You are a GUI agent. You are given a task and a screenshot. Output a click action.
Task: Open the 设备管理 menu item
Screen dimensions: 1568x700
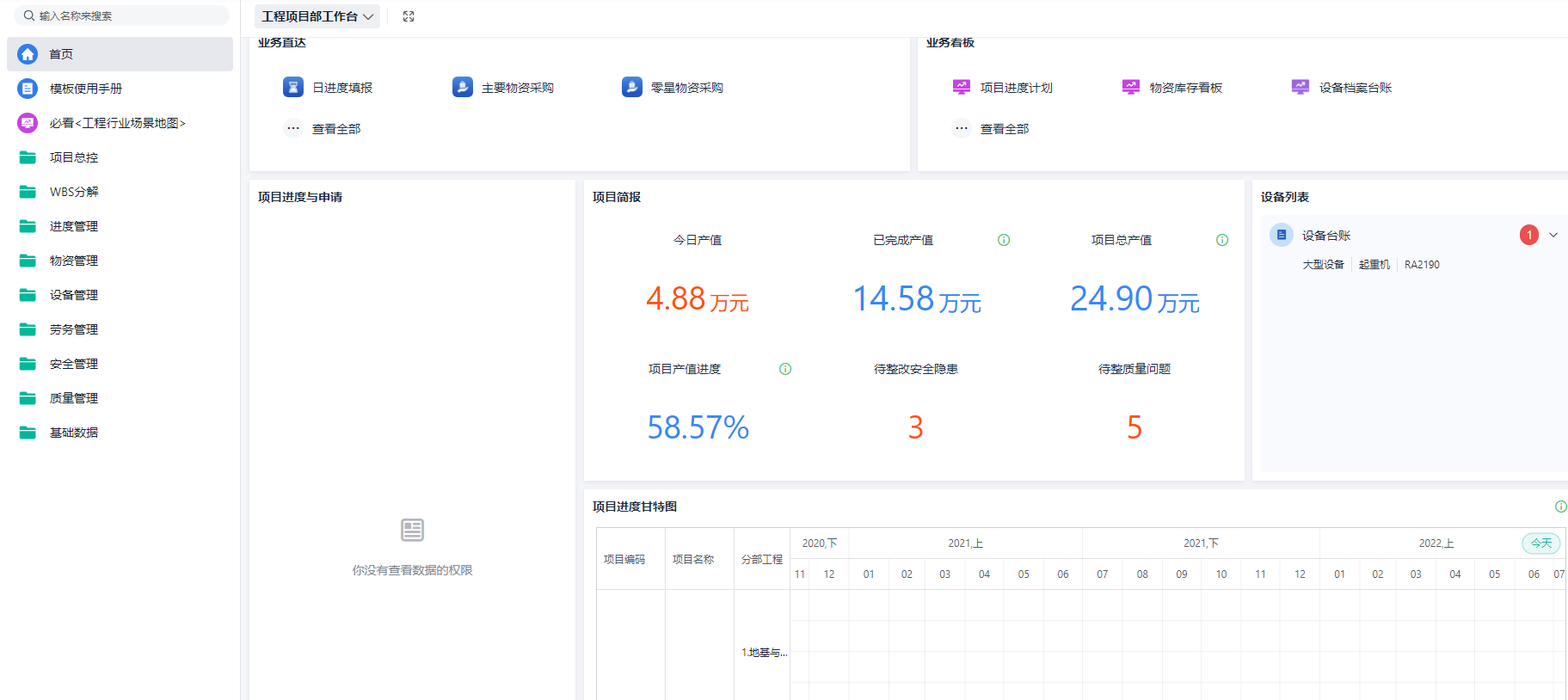click(120, 295)
